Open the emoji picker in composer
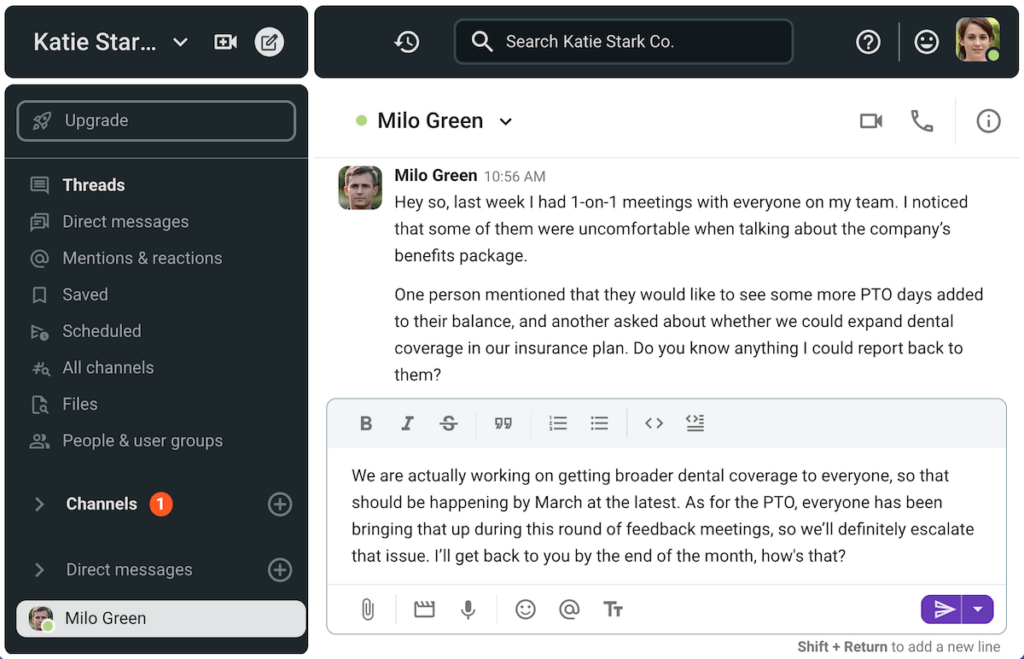 pyautogui.click(x=525, y=609)
